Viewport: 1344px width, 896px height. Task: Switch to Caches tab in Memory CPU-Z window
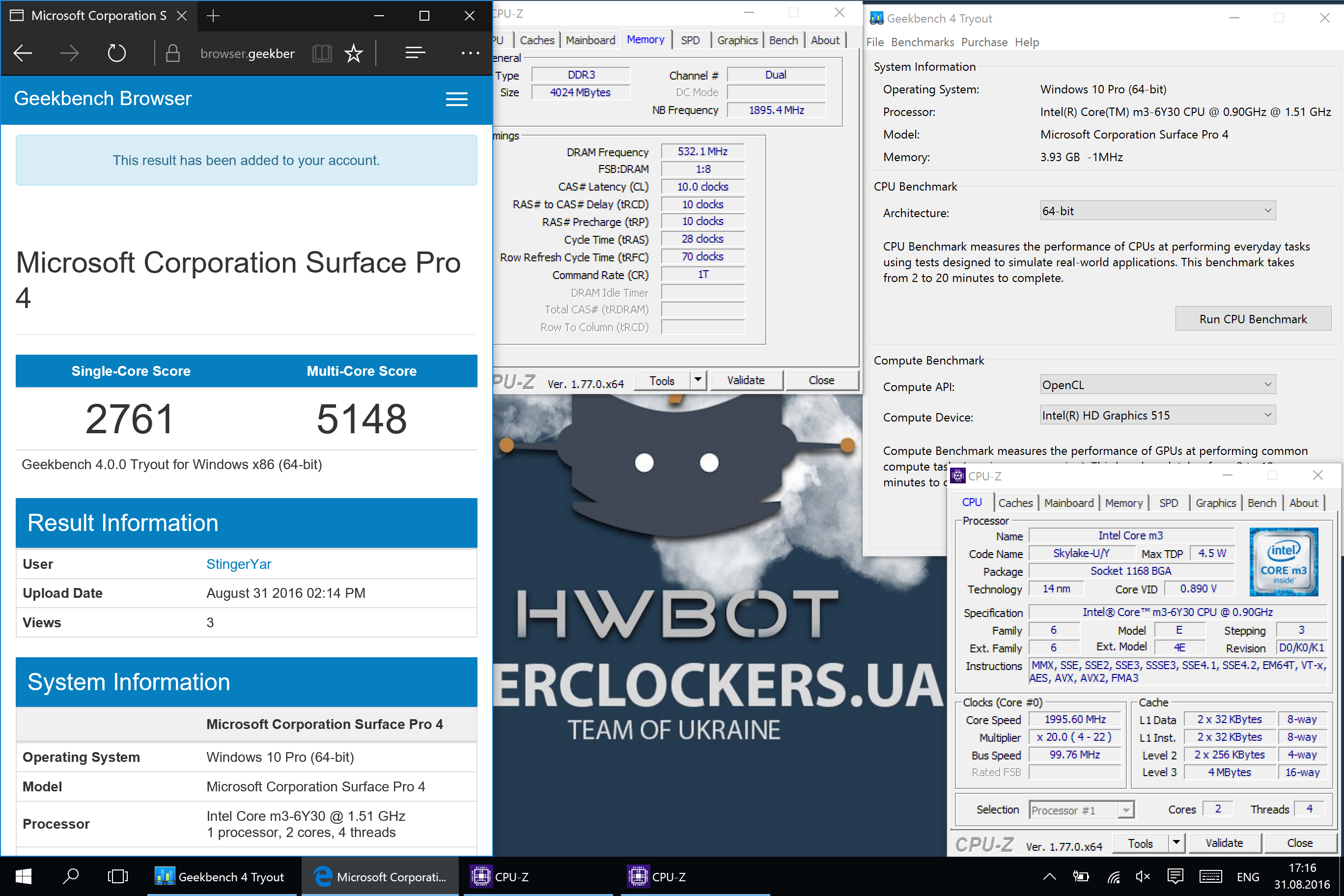point(536,40)
